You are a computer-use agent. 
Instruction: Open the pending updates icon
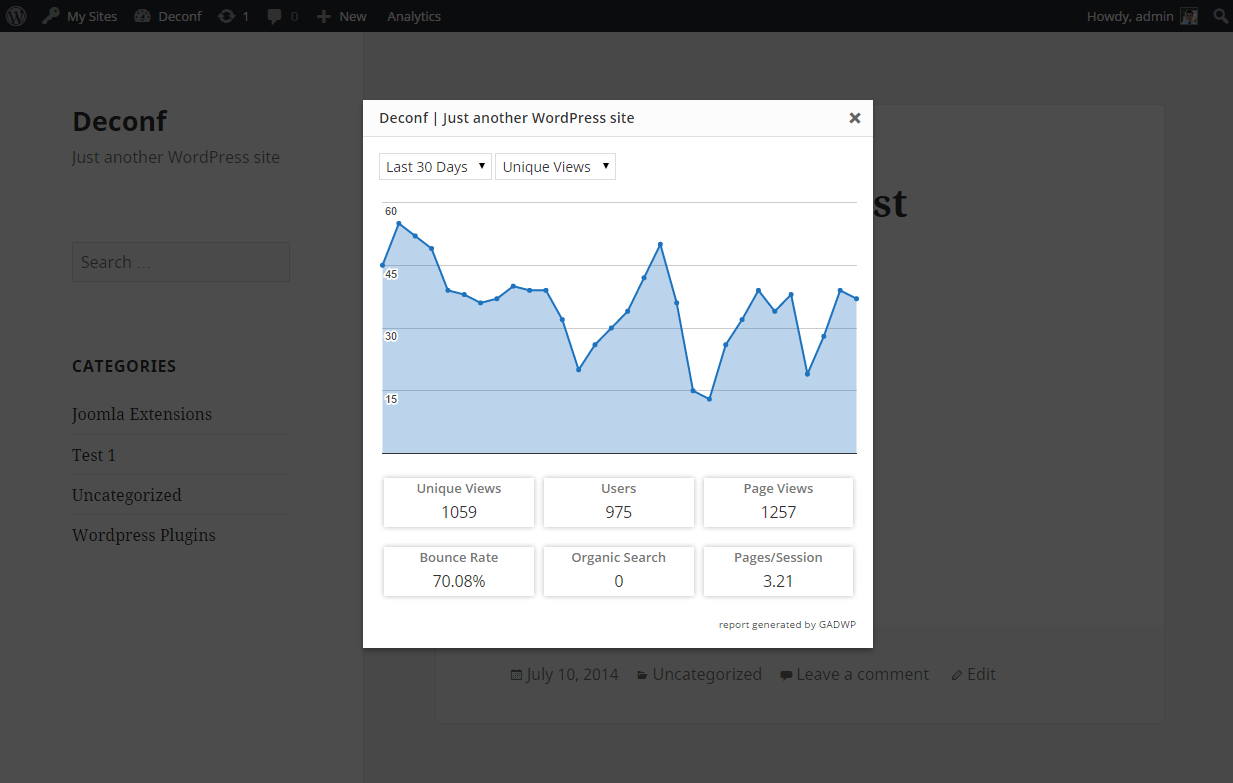click(x=228, y=16)
